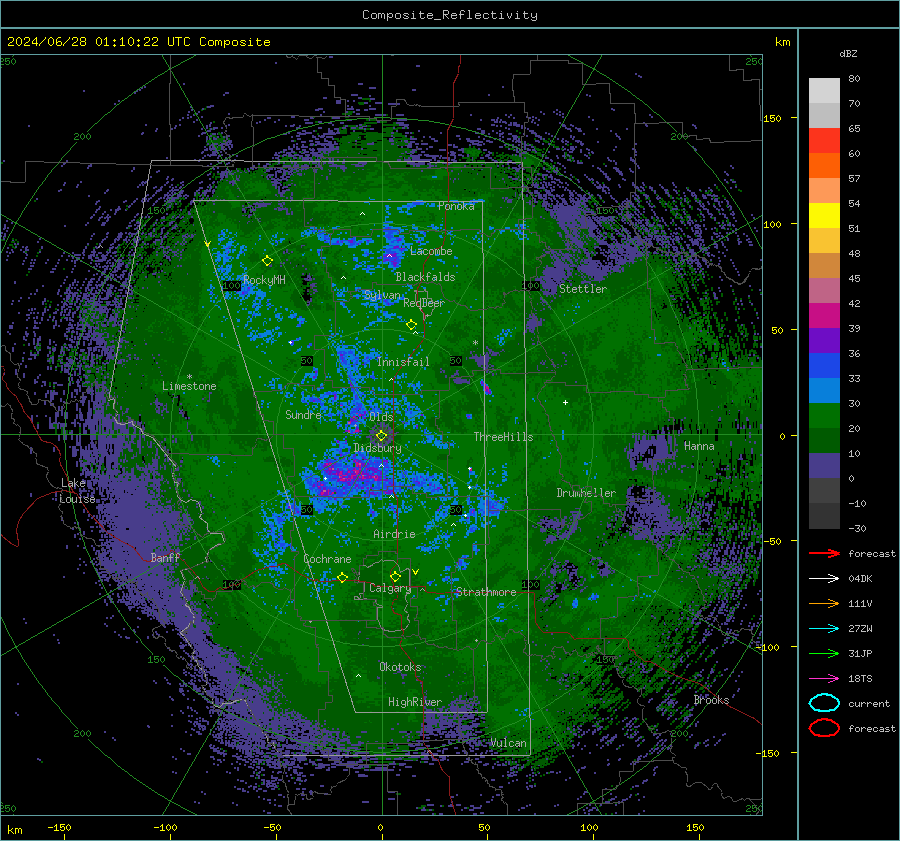Click the RockyMH label
This screenshot has height=841, width=900.
click(x=264, y=280)
